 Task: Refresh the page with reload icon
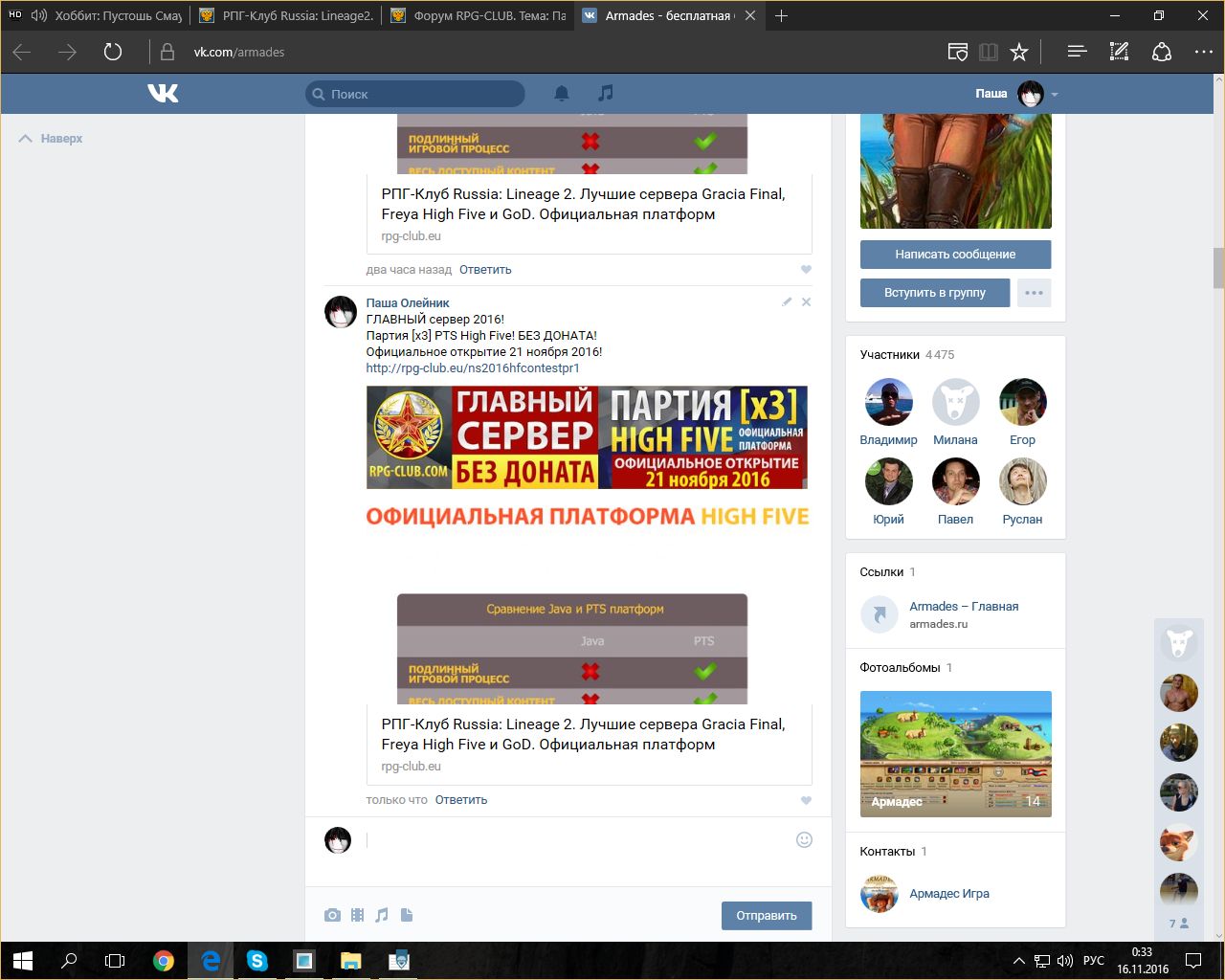[113, 52]
